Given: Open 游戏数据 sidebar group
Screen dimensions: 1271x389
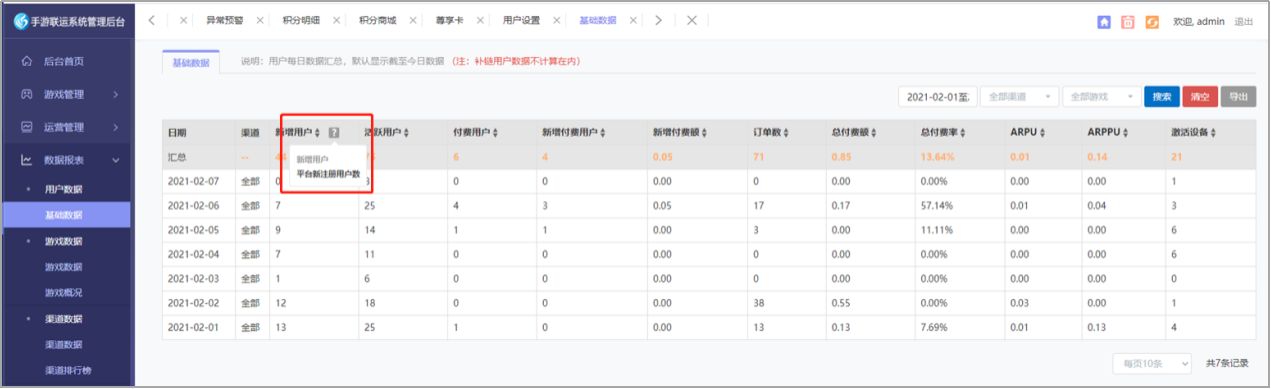Looking at the screenshot, I should (64, 241).
